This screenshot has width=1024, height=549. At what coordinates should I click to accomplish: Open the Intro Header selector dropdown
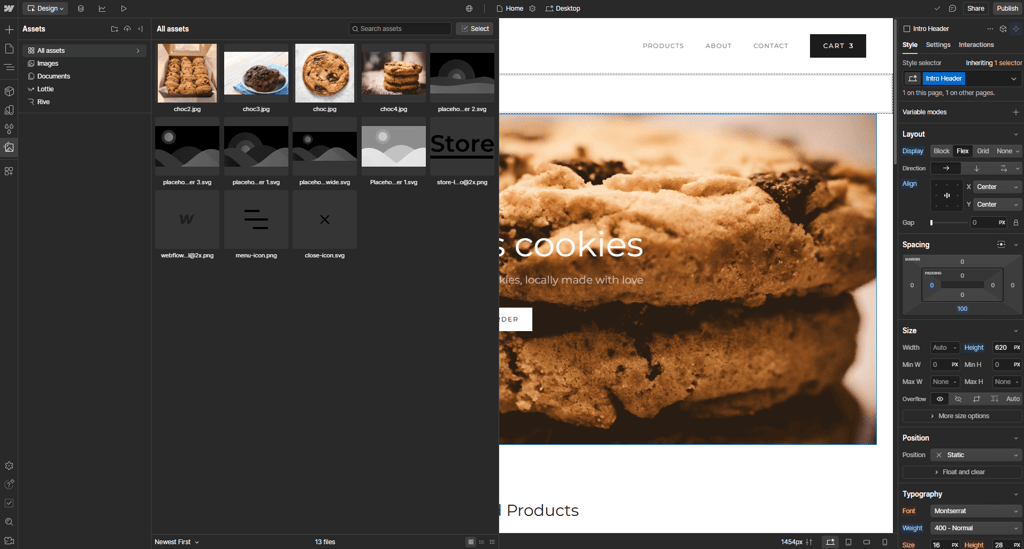click(x=1014, y=78)
